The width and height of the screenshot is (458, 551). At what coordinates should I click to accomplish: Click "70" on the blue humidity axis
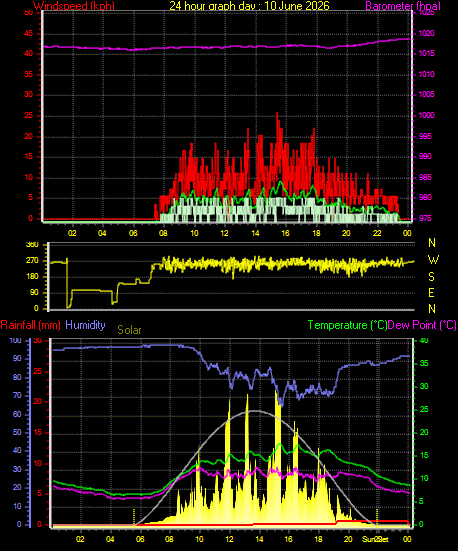coord(17,396)
